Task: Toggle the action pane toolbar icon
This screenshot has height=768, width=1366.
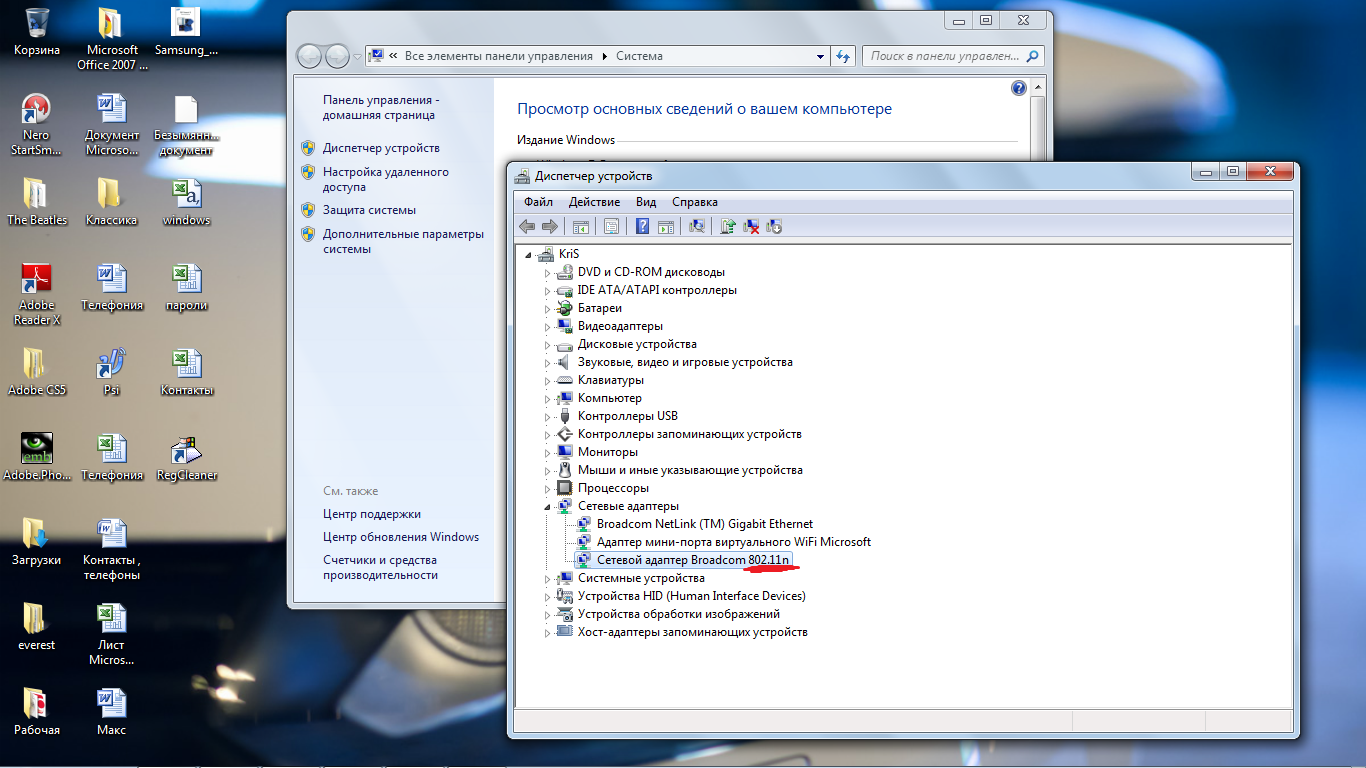Action: [666, 227]
